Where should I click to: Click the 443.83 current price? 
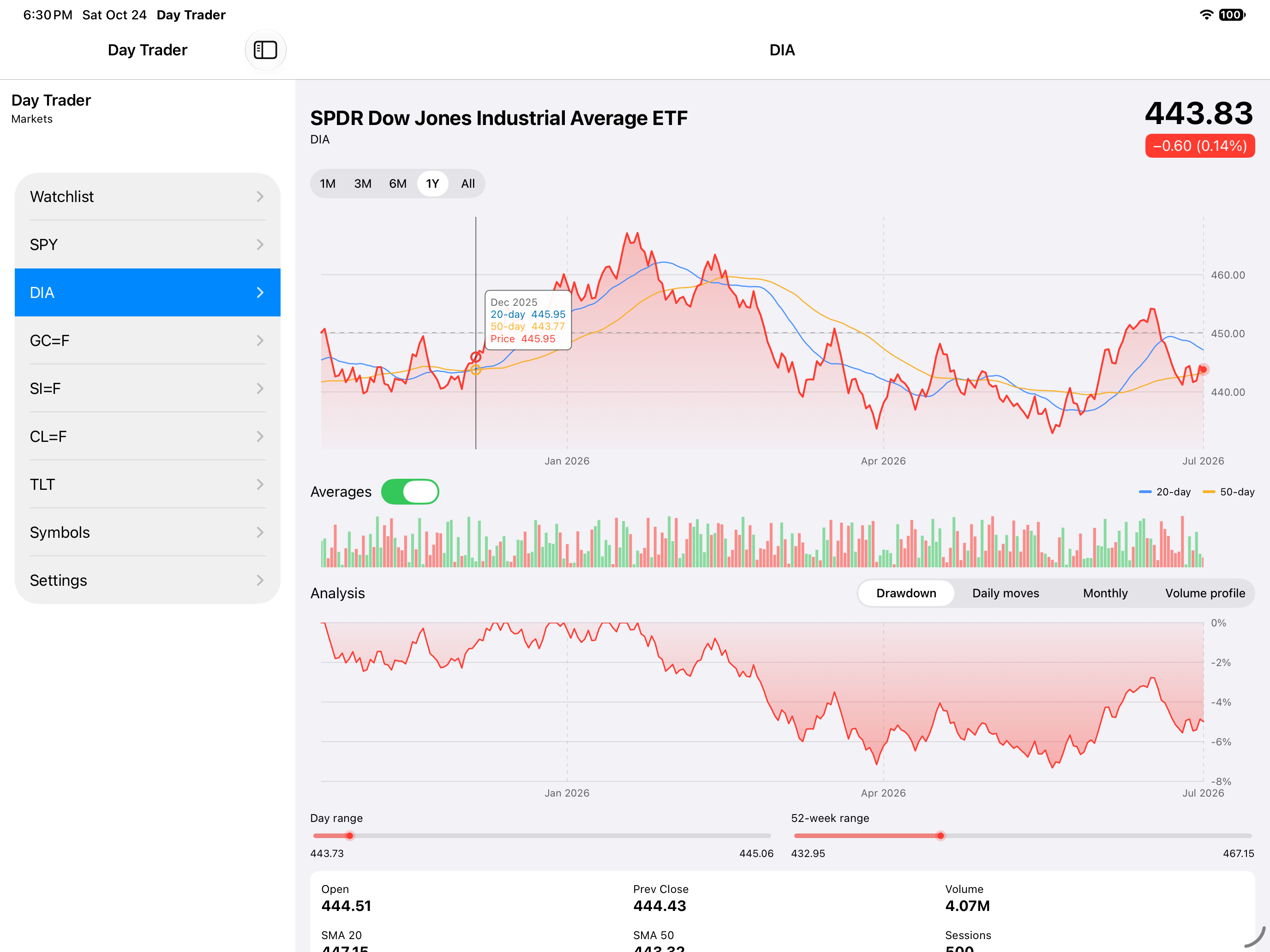click(1199, 113)
